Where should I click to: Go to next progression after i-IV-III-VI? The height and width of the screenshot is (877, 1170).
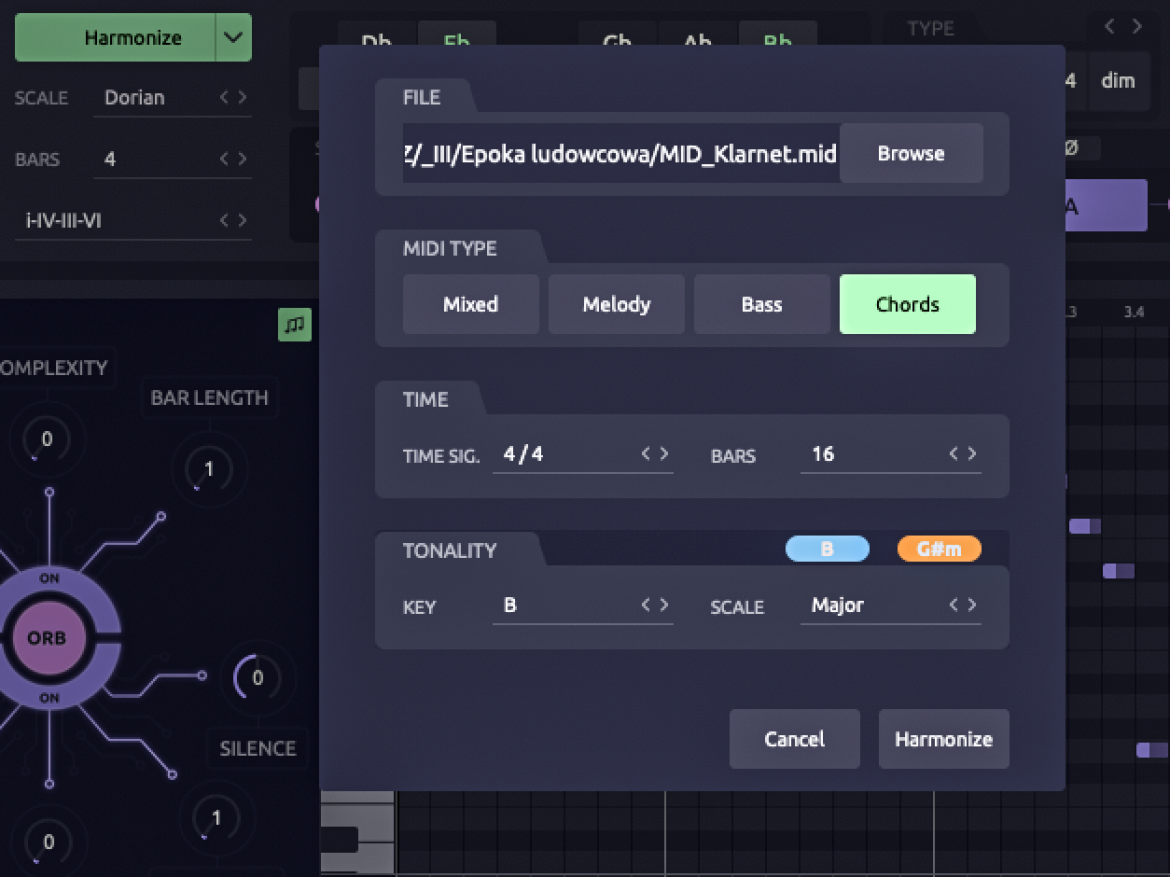pyautogui.click(x=243, y=220)
